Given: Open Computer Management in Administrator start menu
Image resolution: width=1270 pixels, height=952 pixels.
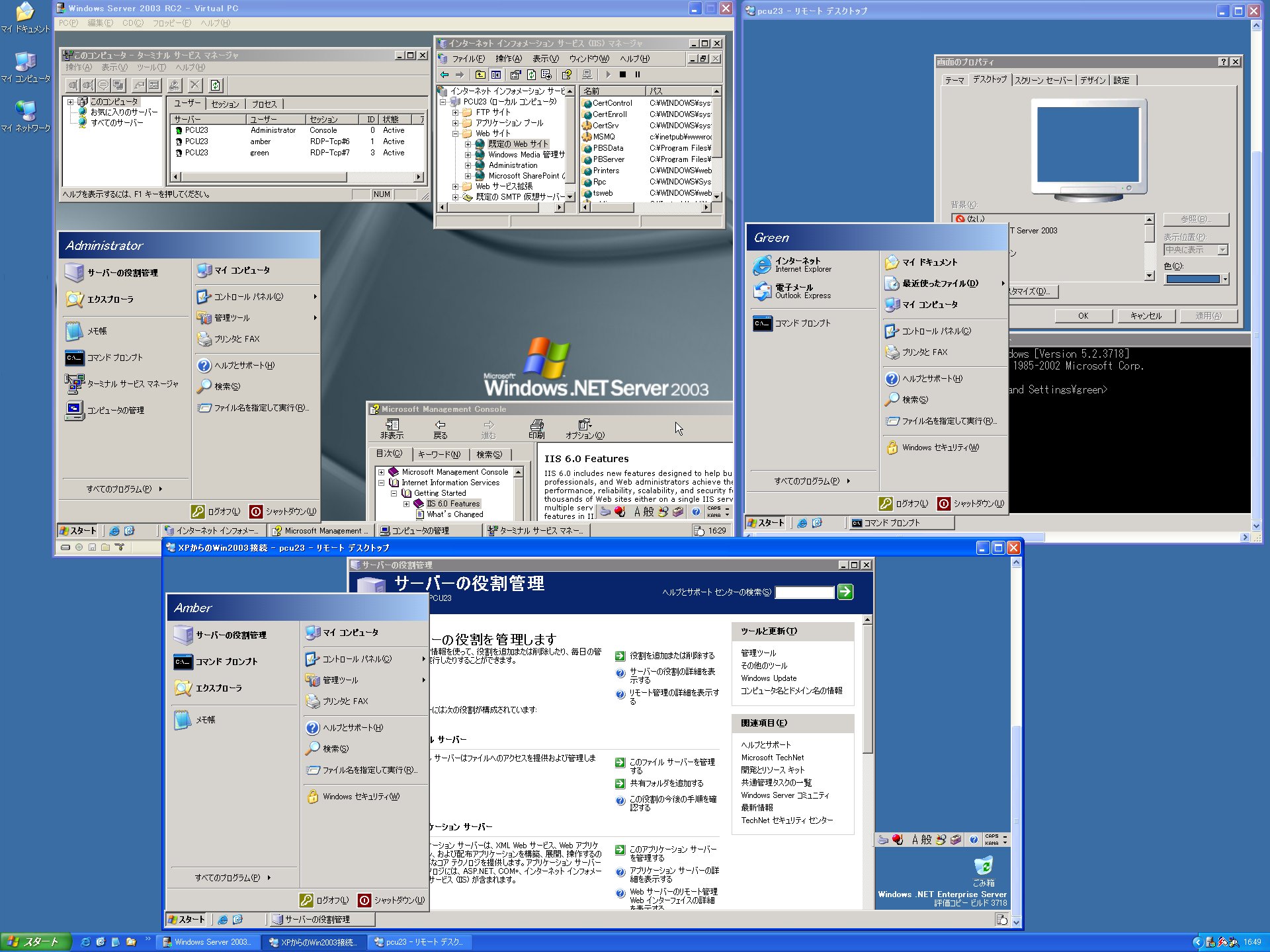Looking at the screenshot, I should tap(105, 411).
